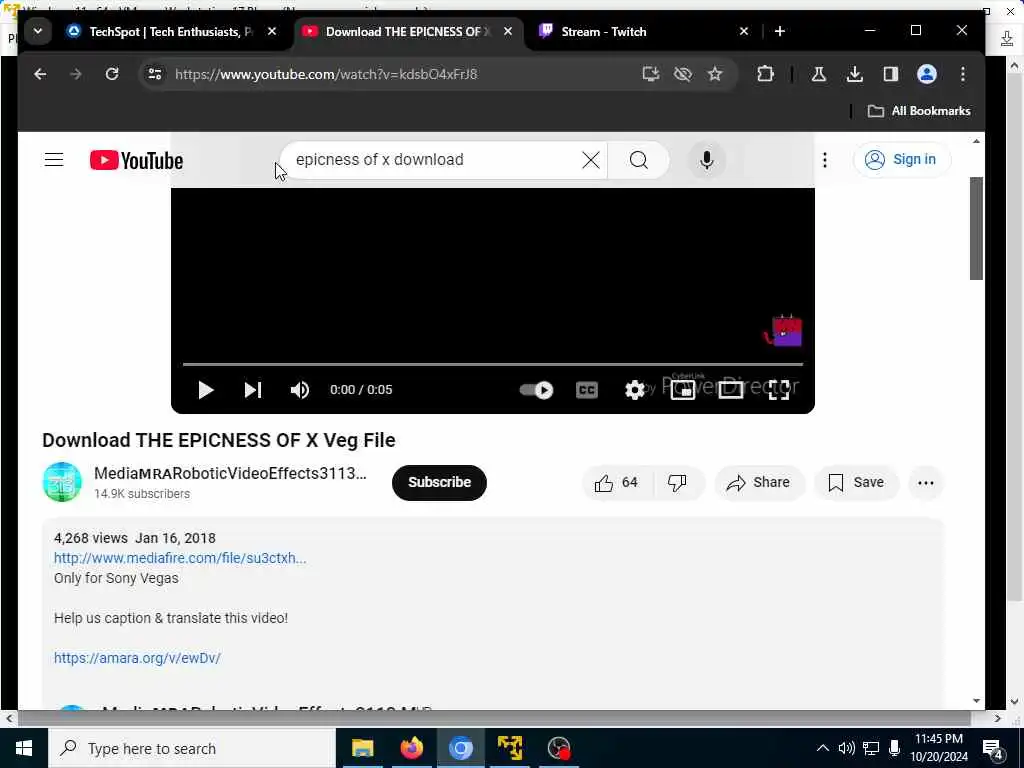This screenshot has height=768, width=1024.
Task: Open the Windows notification center
Action: [993, 749]
